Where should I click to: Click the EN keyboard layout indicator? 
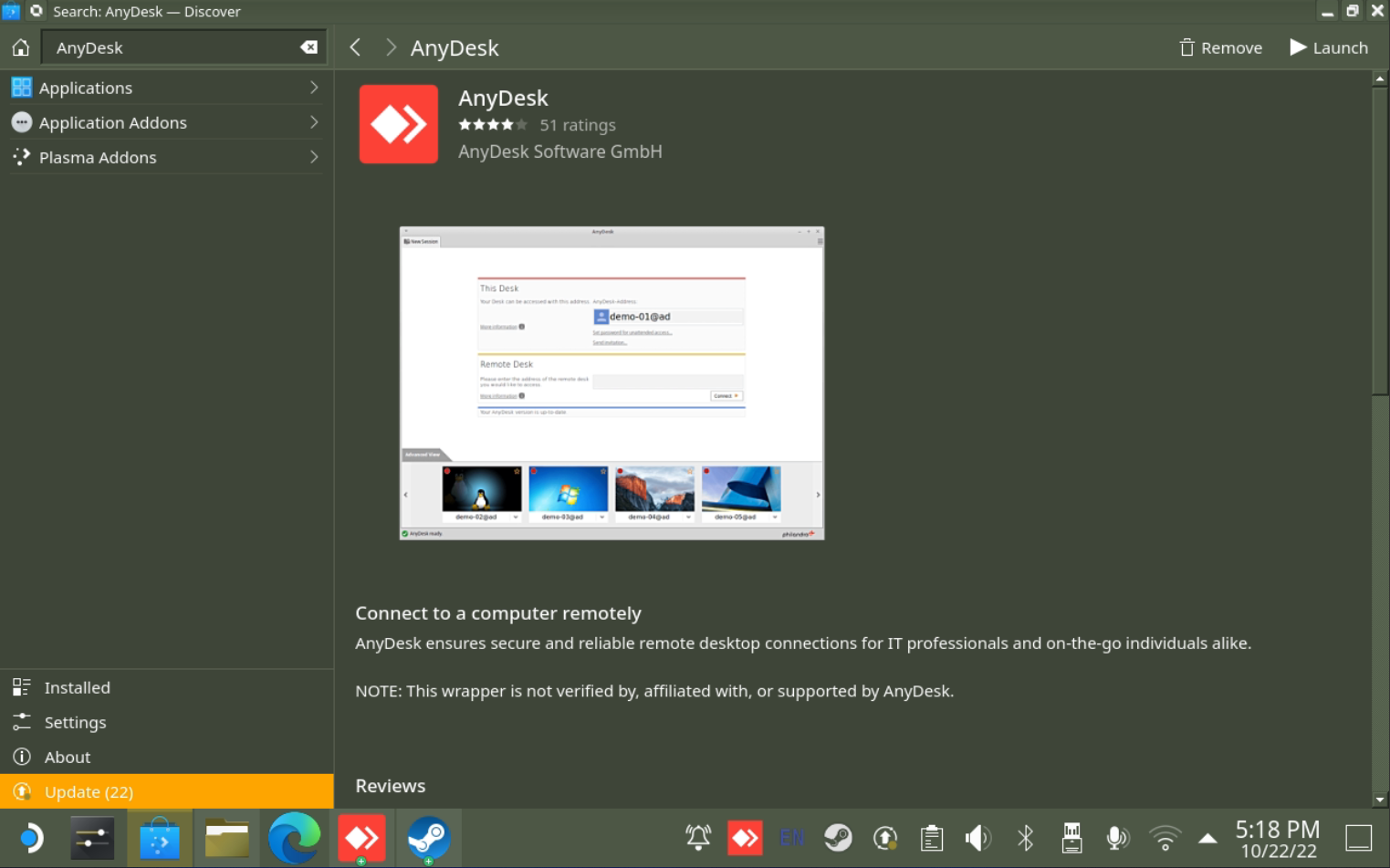pos(791,838)
